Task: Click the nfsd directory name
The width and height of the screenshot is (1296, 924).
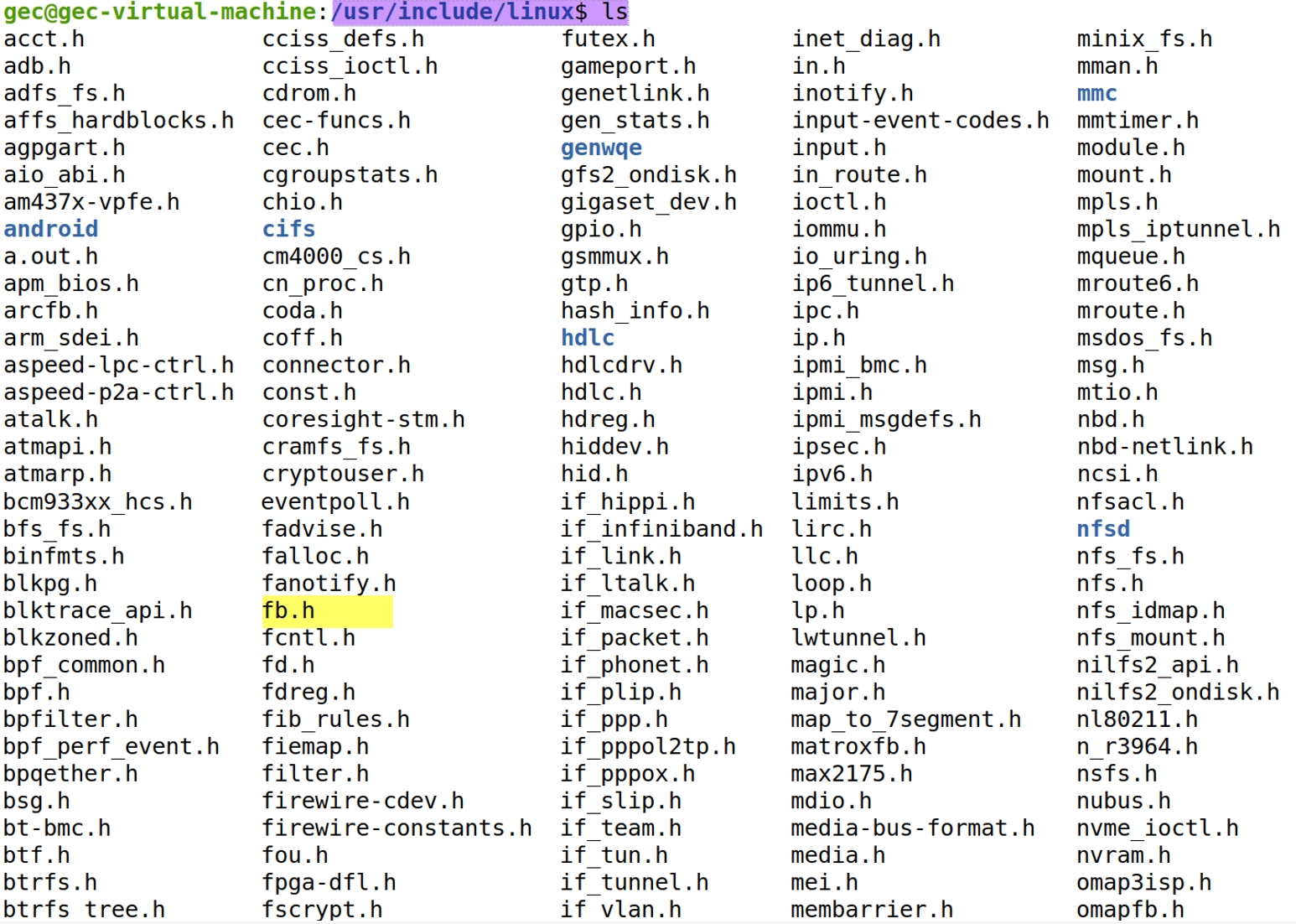Action: click(1104, 529)
